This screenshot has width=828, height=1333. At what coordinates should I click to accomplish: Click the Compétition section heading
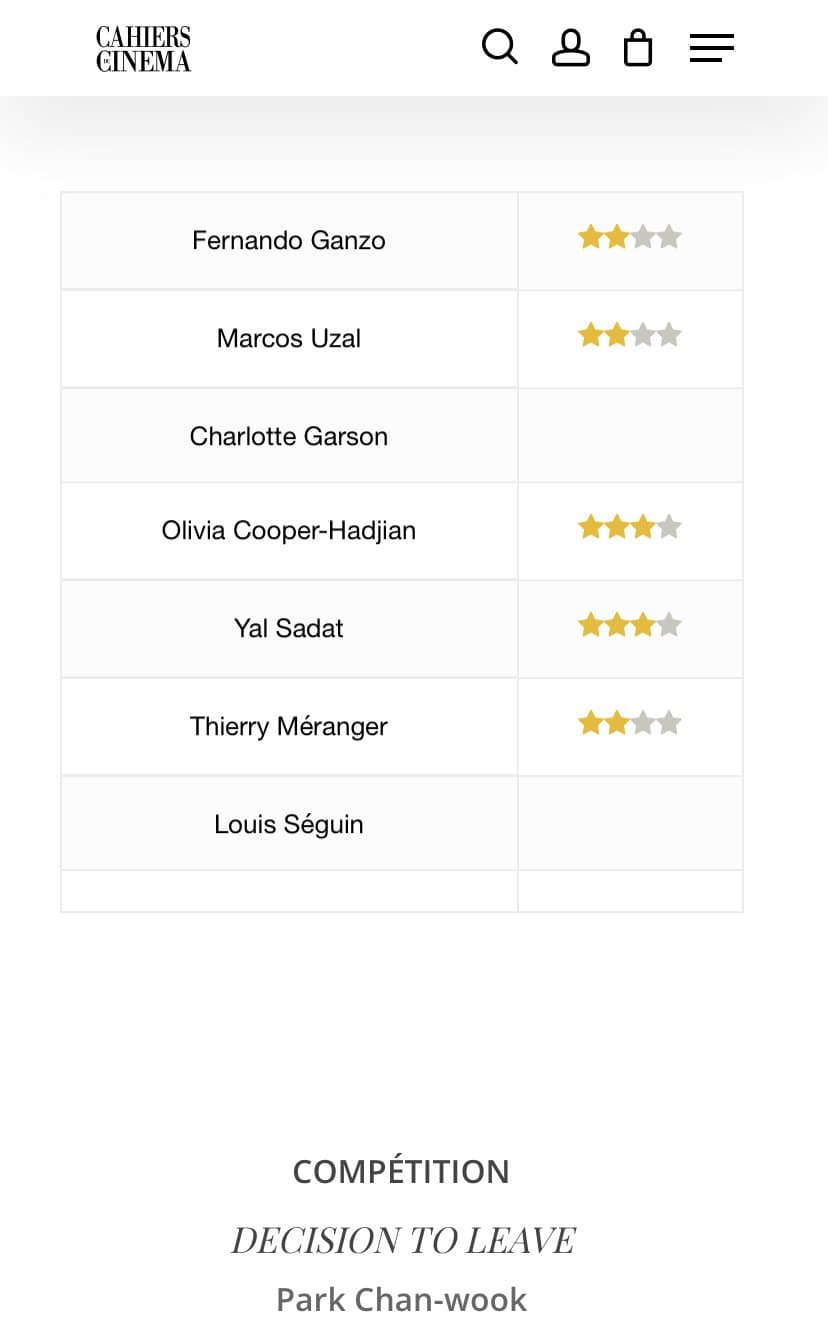click(401, 1171)
